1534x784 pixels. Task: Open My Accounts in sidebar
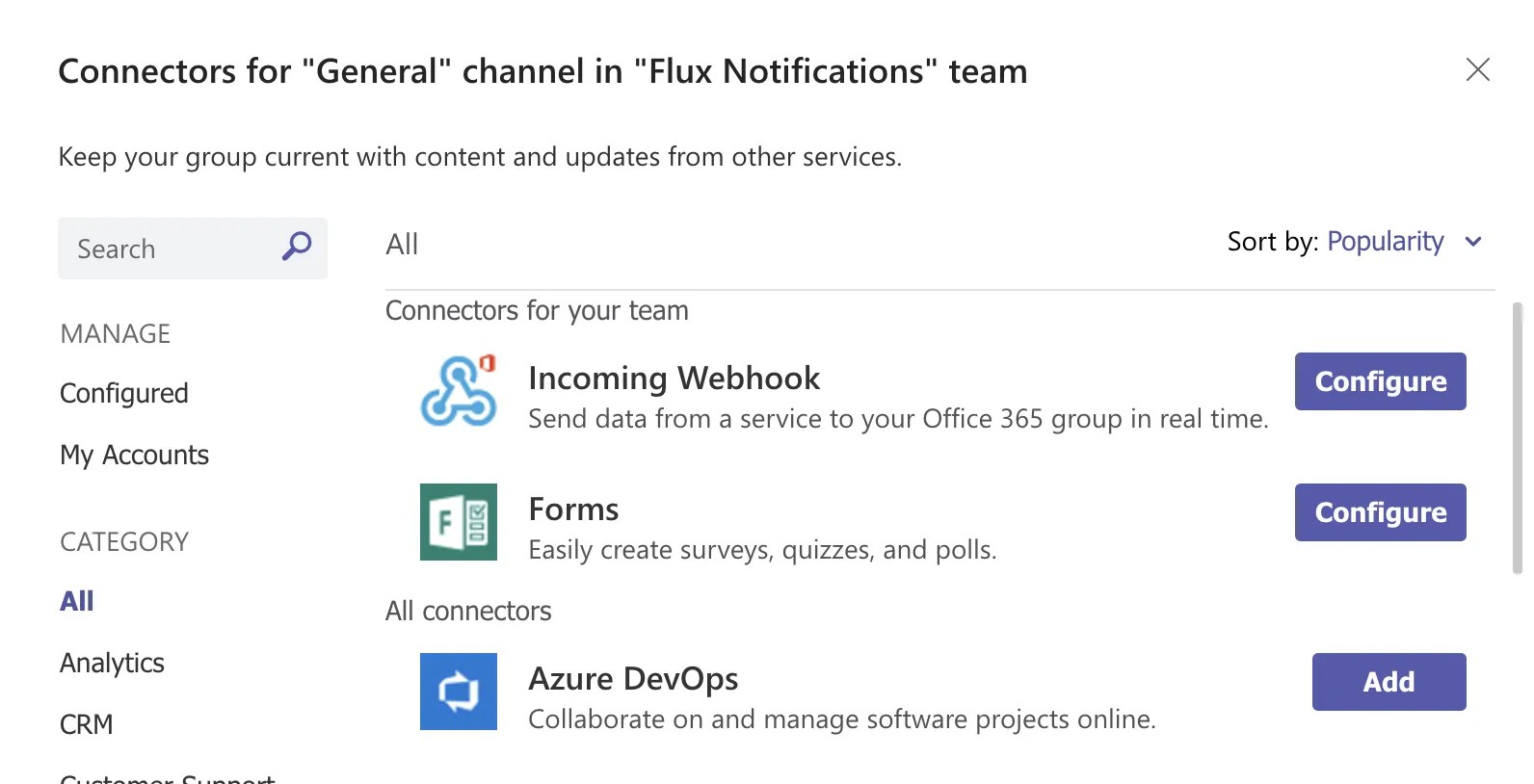point(135,455)
